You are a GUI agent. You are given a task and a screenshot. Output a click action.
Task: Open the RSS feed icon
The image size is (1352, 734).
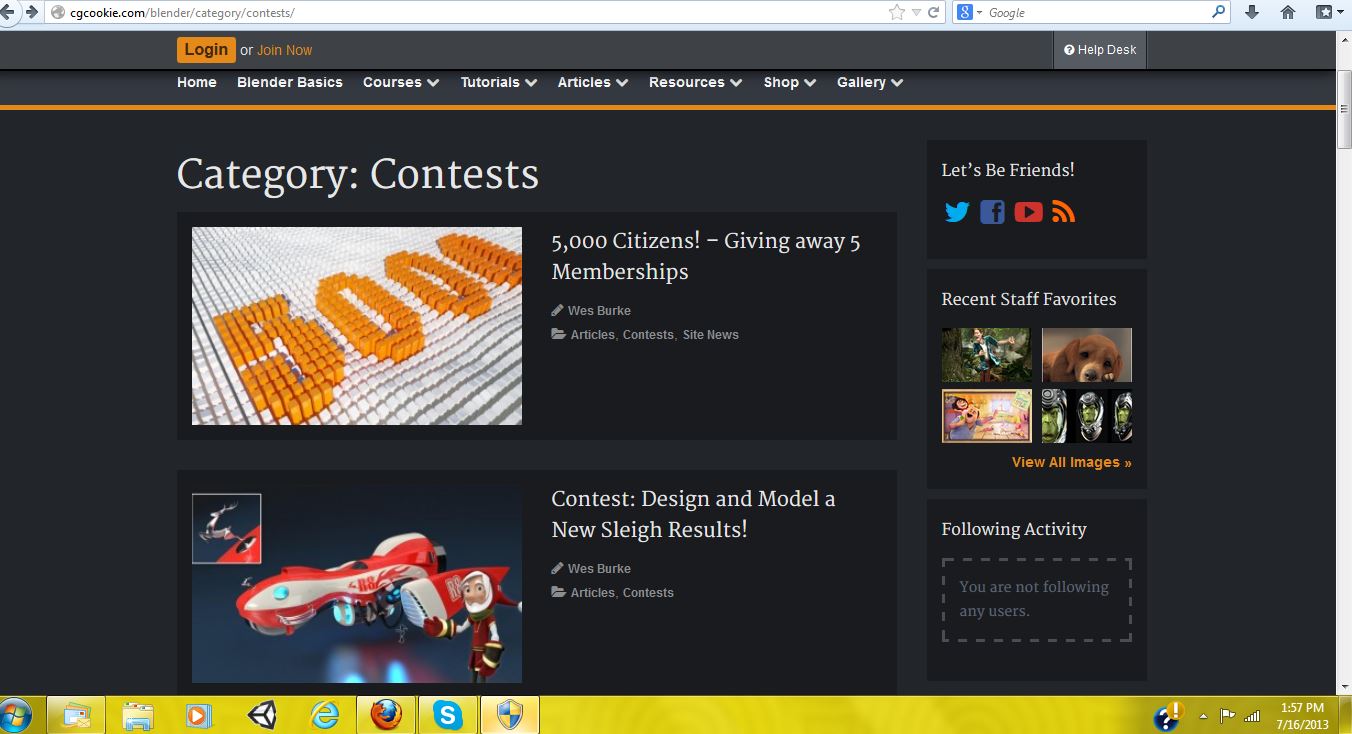pyautogui.click(x=1063, y=212)
